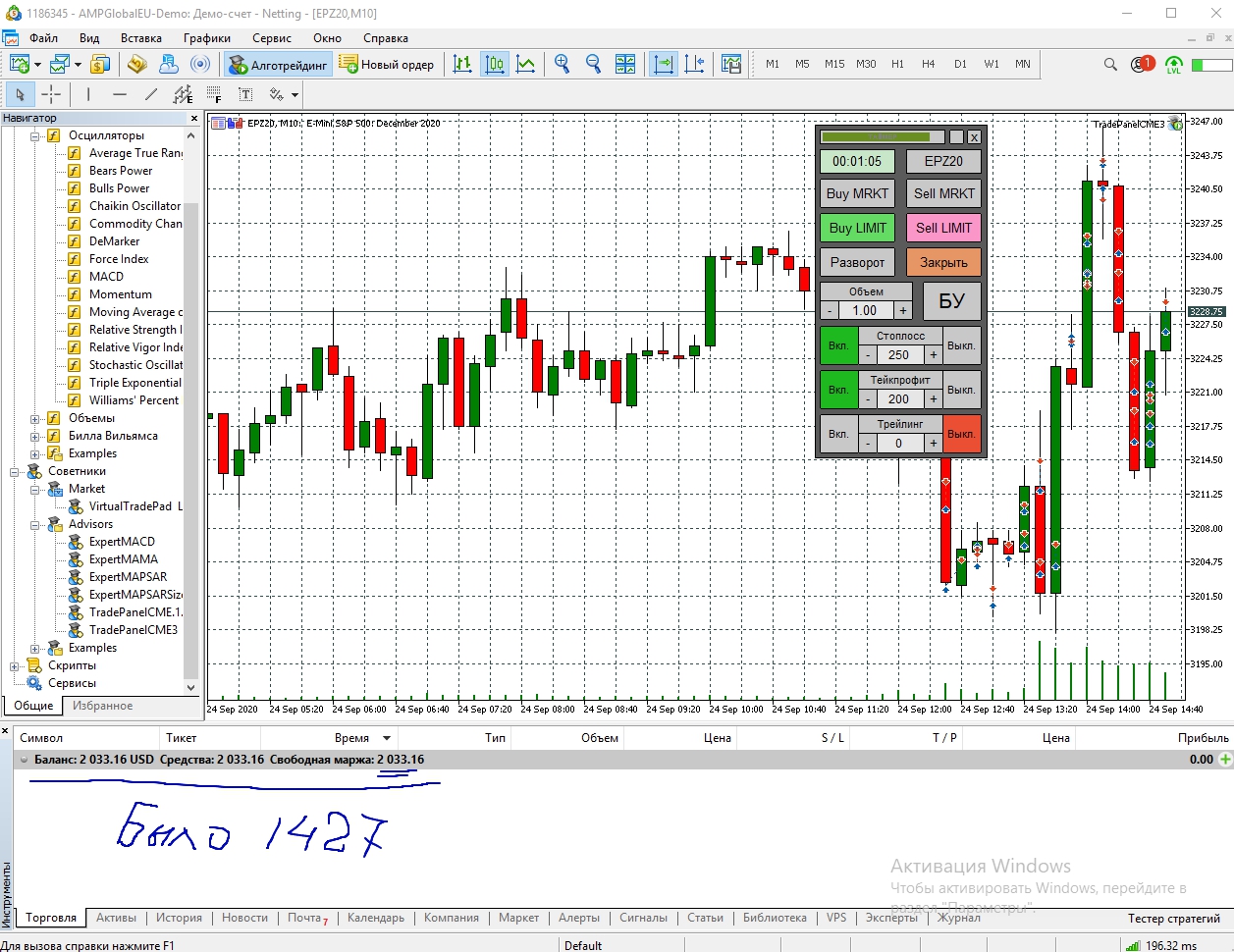Open the Navigator folder icon in toolbar
1234x952 pixels.
pyautogui.click(x=137, y=64)
